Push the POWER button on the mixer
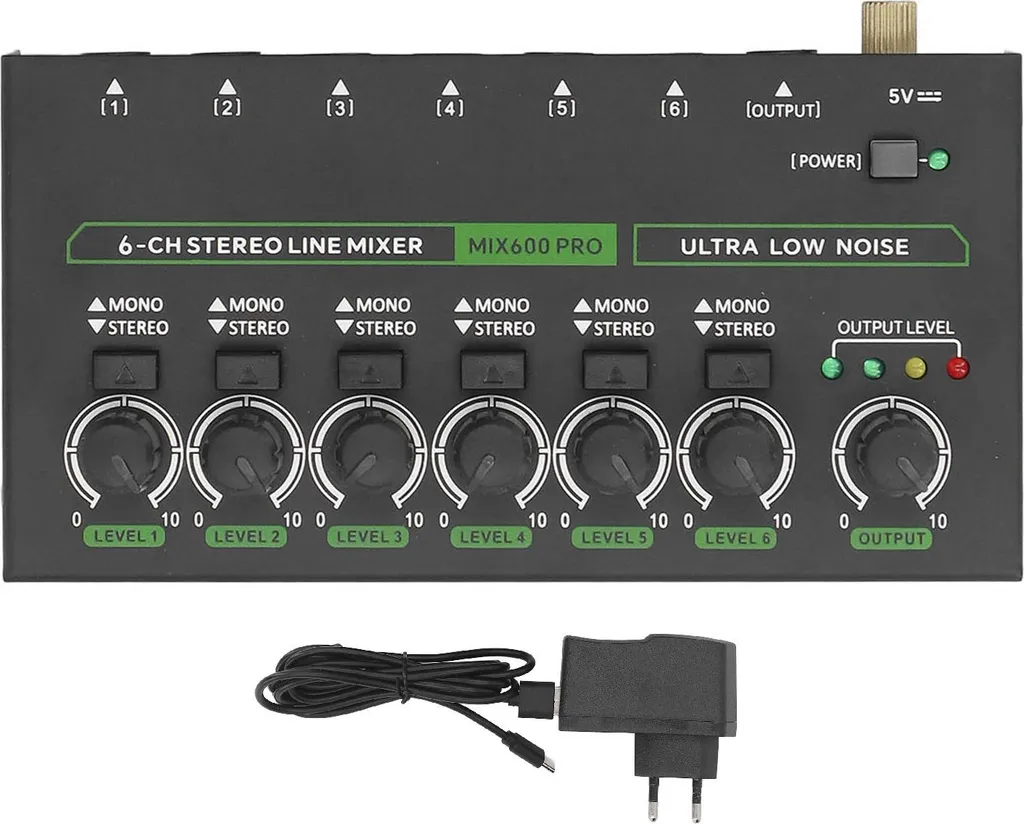Image resolution: width=1024 pixels, height=824 pixels. tap(893, 159)
